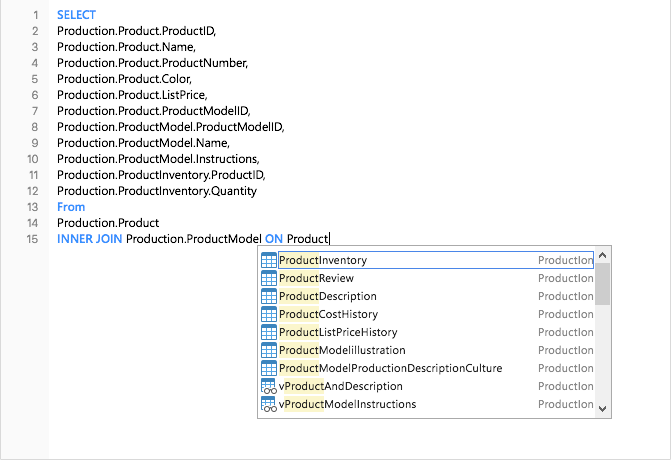Click the From keyword on line 13

pyautogui.click(x=71, y=207)
